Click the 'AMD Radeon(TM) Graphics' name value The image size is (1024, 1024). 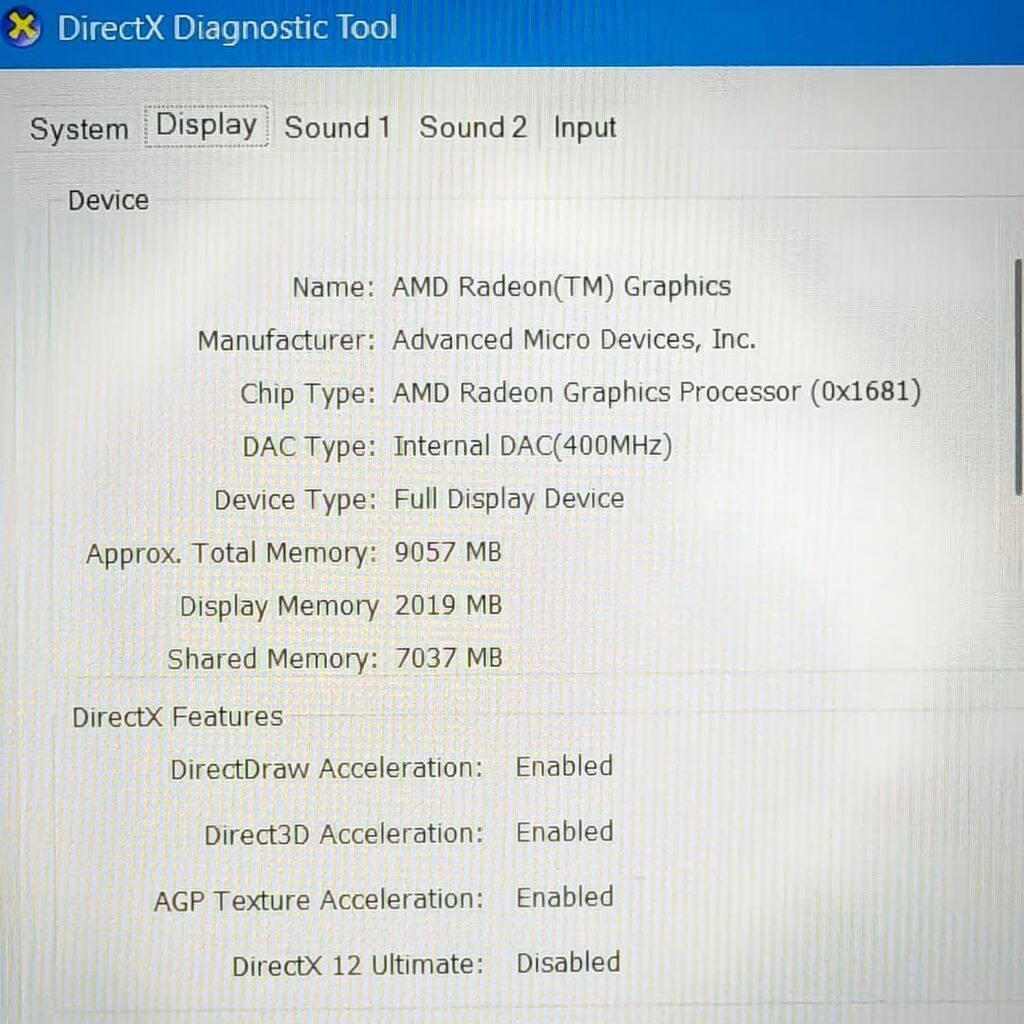(561, 287)
